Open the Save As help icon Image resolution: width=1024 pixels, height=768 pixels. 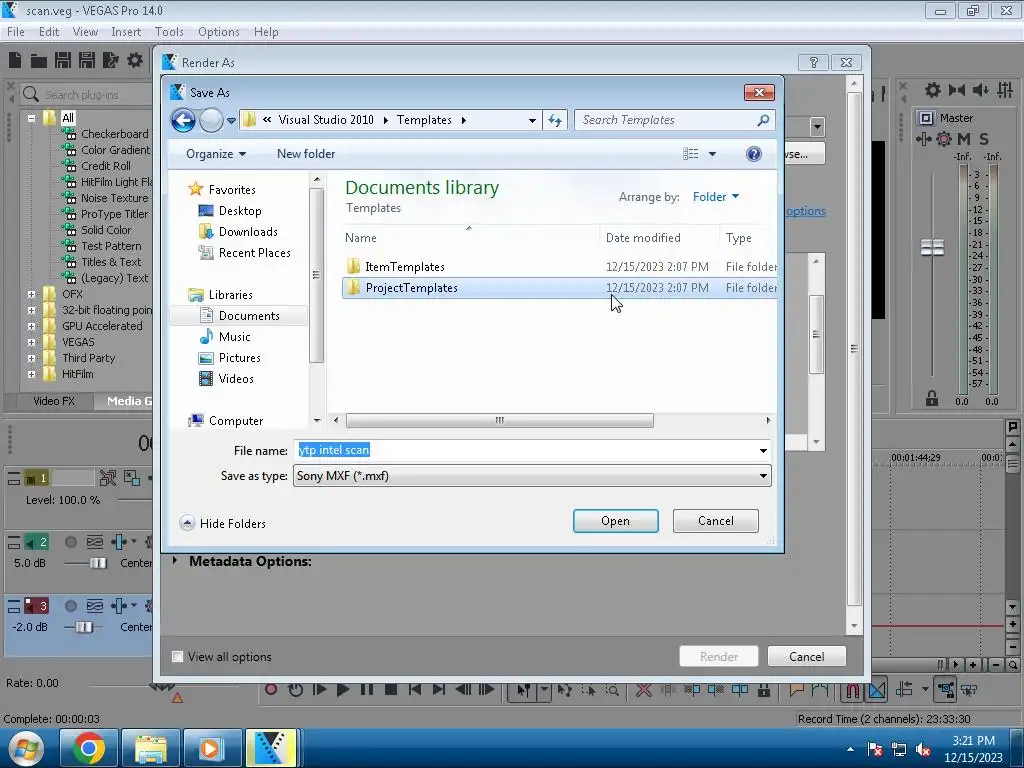(x=753, y=153)
